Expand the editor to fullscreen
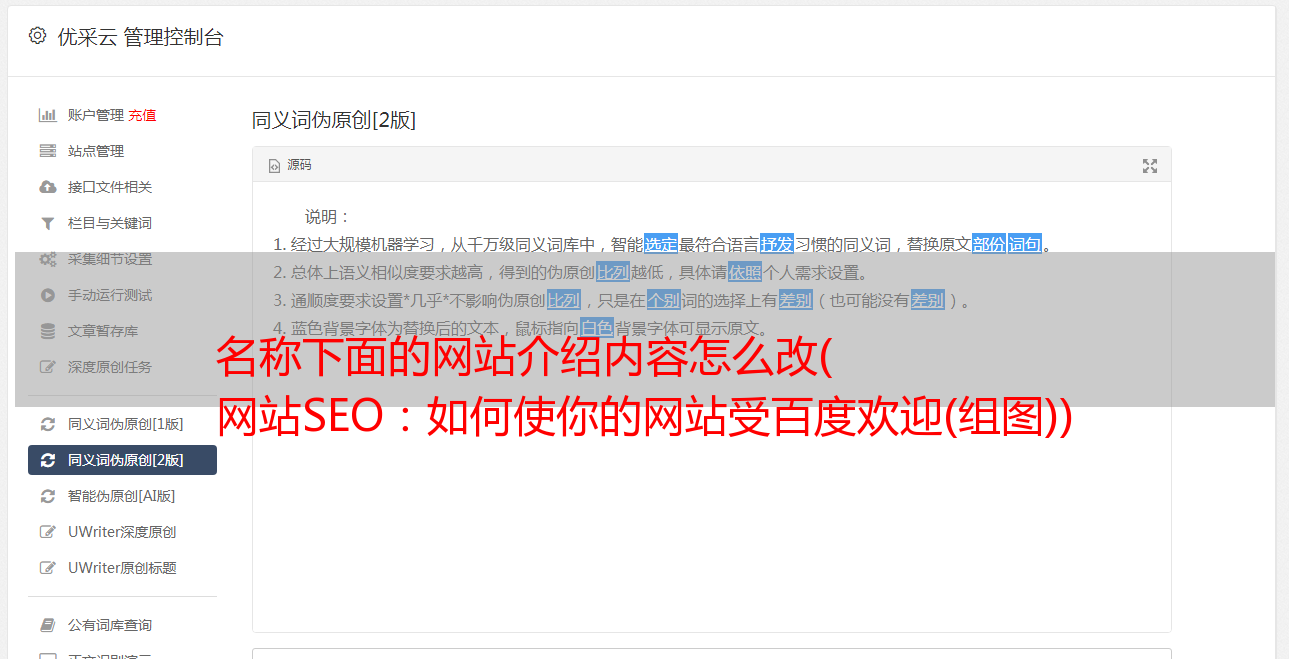1289x659 pixels. click(1150, 166)
